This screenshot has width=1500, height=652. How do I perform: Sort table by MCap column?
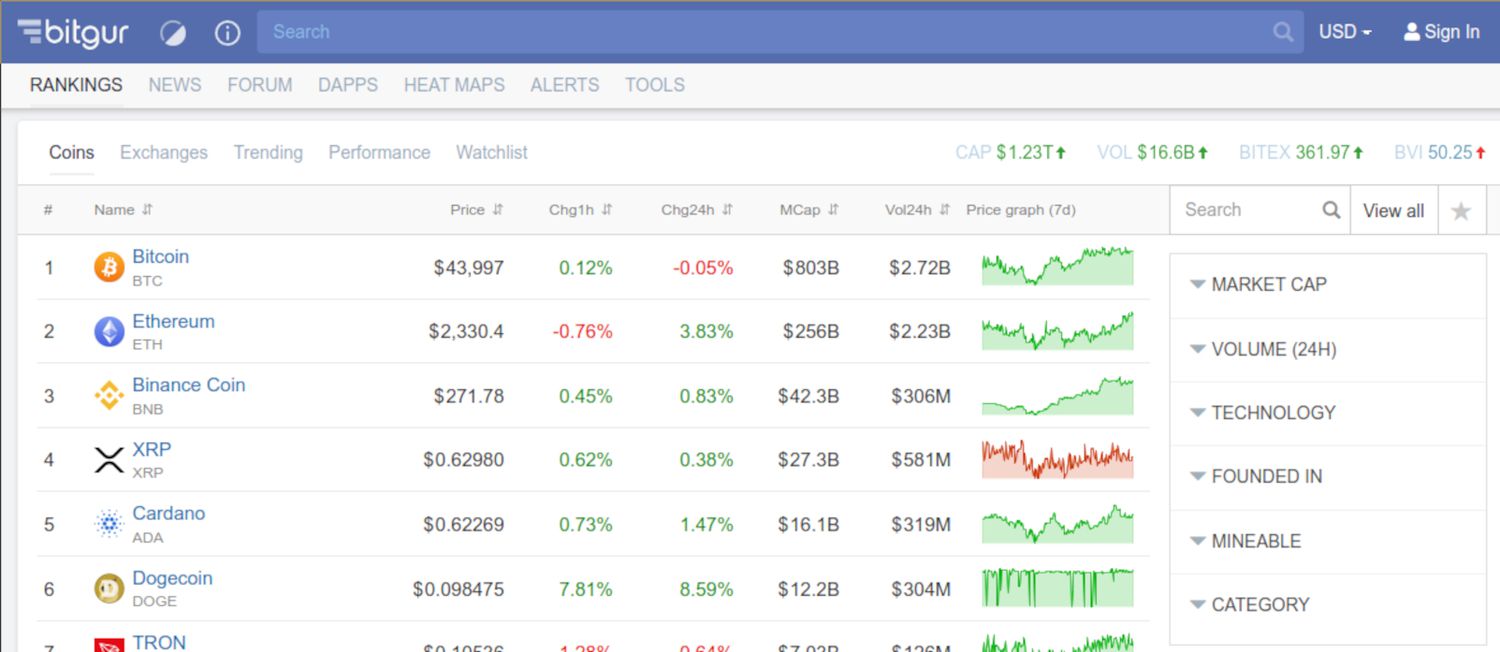coord(809,210)
